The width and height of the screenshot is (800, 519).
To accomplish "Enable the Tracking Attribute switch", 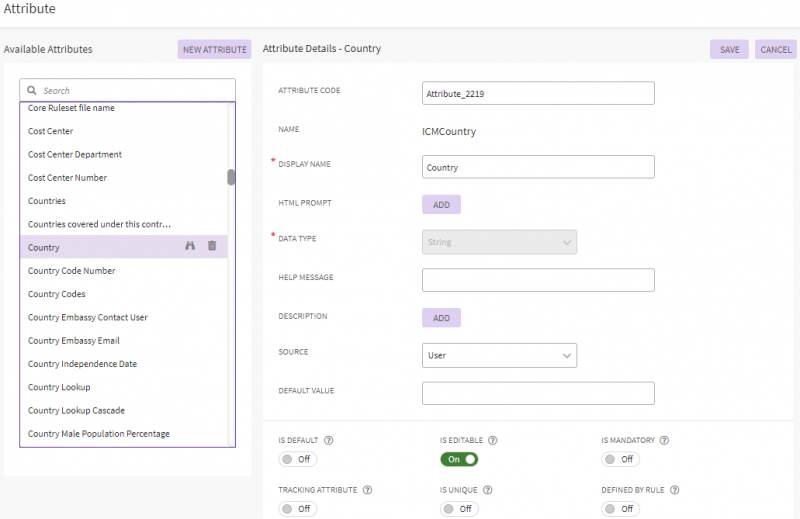I will [x=297, y=509].
